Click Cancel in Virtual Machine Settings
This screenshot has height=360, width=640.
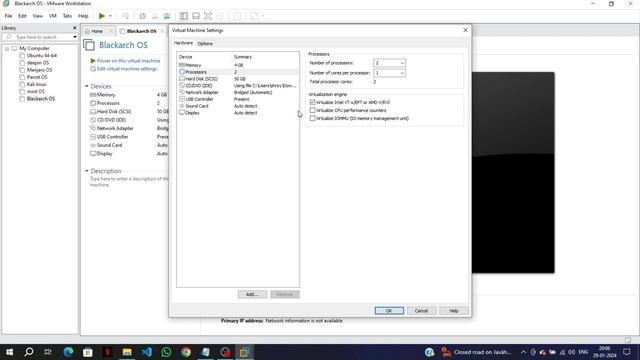pyautogui.click(x=421, y=311)
